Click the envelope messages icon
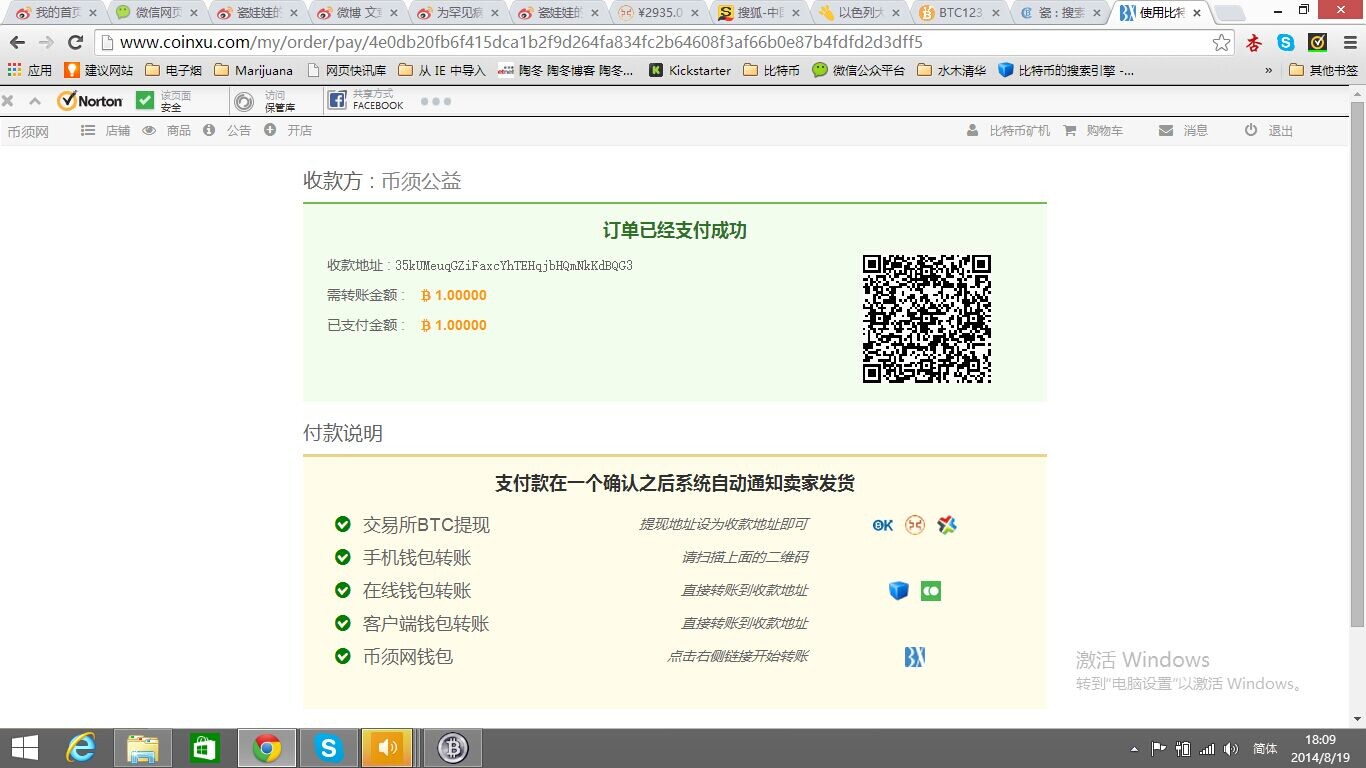The width and height of the screenshot is (1366, 768). coord(1166,131)
